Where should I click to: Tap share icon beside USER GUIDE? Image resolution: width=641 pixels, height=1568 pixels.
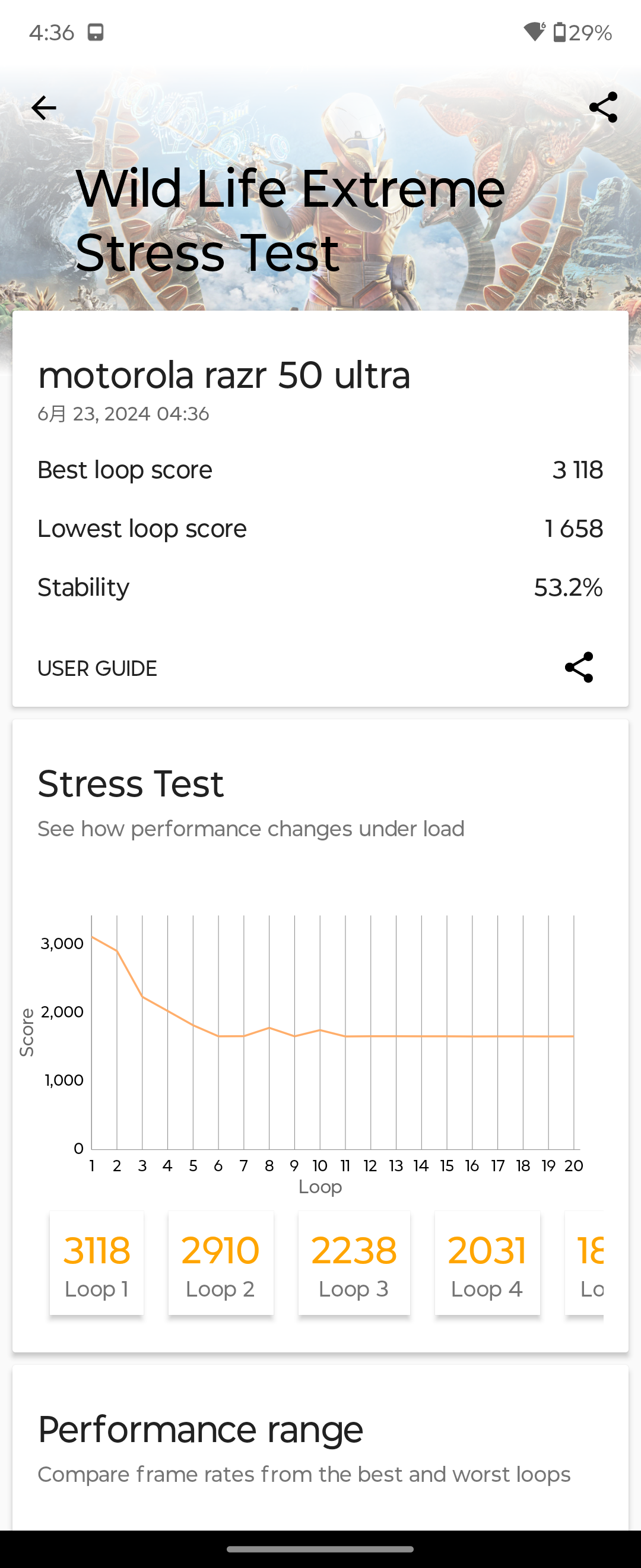click(x=578, y=668)
